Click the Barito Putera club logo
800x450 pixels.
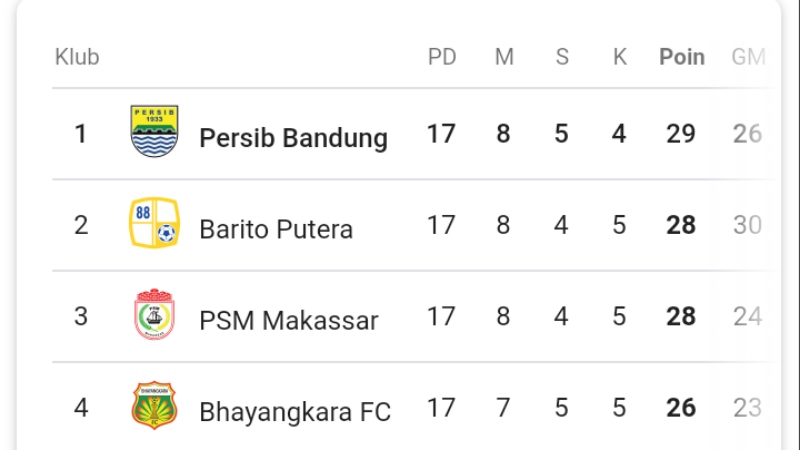[154, 225]
